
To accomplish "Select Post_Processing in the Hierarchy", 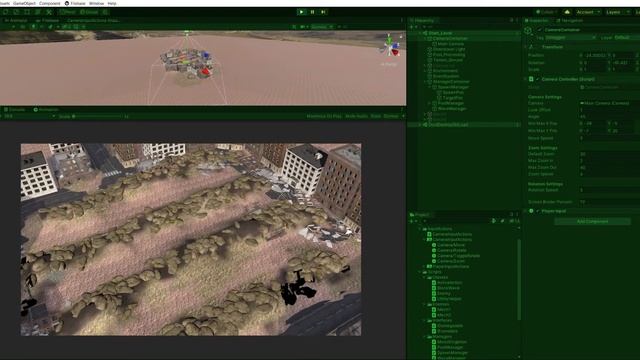I will (449, 54).
